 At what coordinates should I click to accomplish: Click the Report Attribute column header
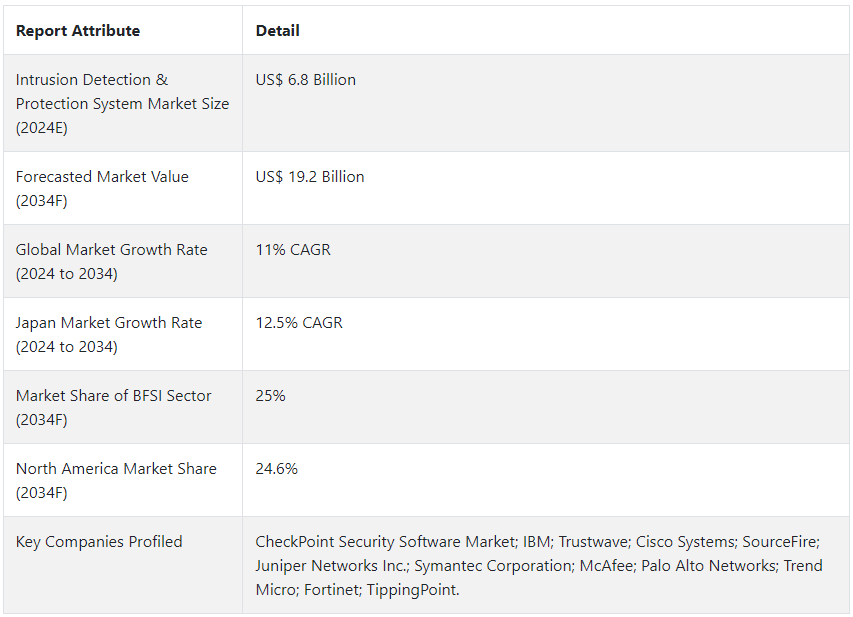pyautogui.click(x=78, y=31)
